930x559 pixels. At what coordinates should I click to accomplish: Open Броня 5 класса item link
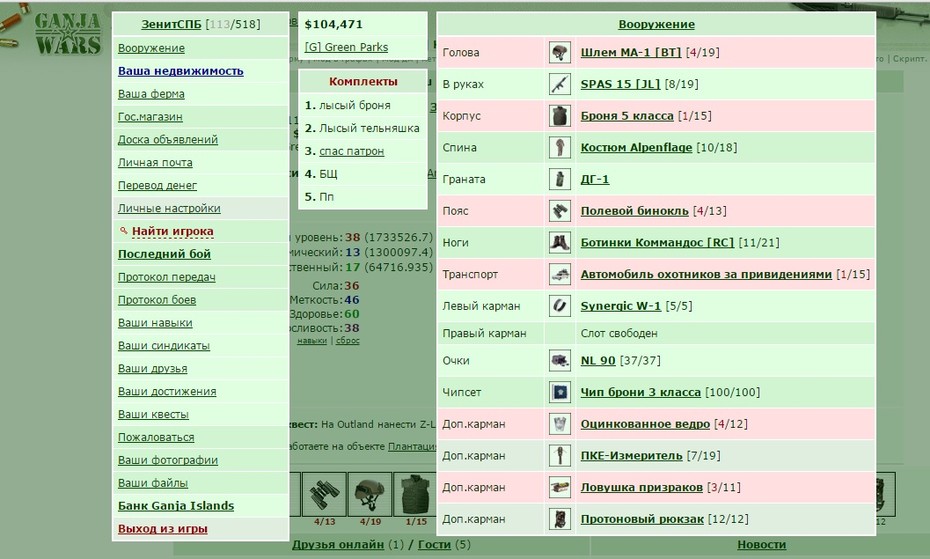pos(627,116)
